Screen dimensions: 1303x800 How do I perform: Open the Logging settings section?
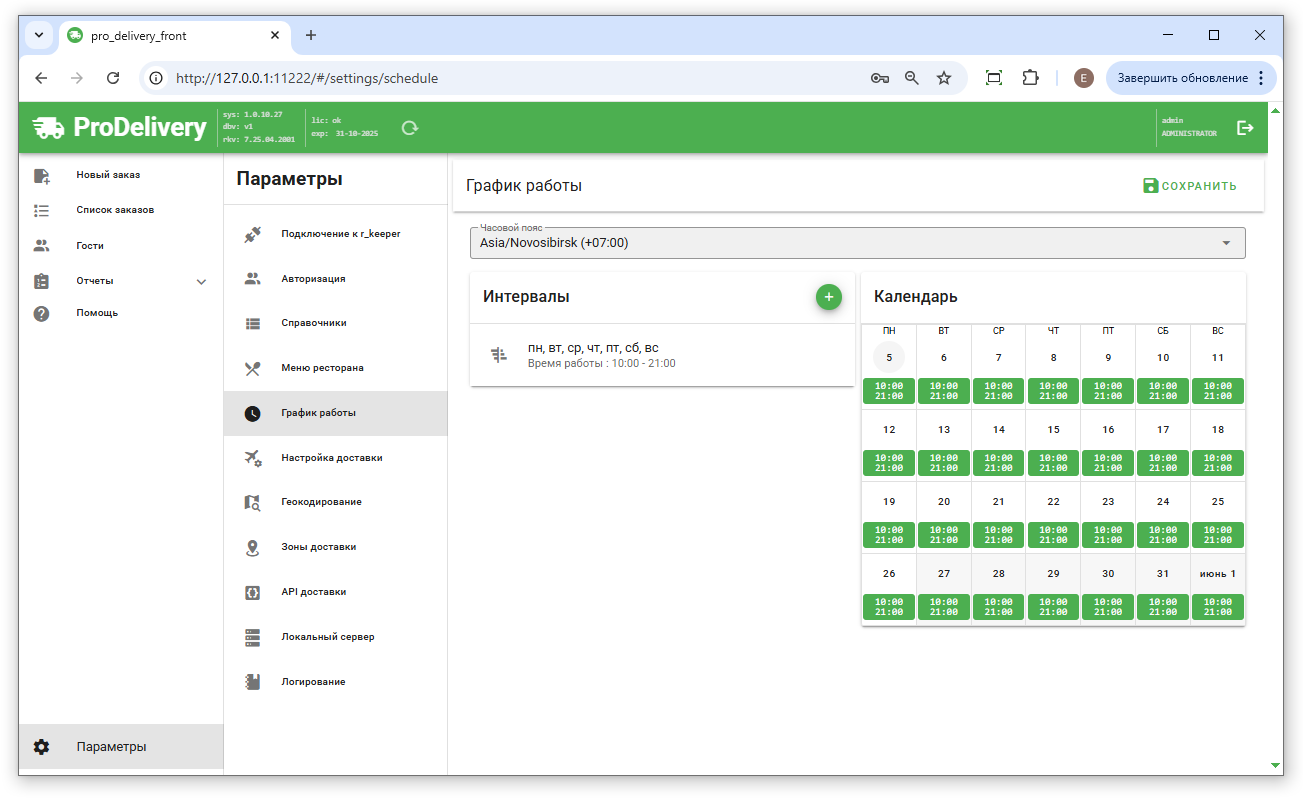pos(313,682)
